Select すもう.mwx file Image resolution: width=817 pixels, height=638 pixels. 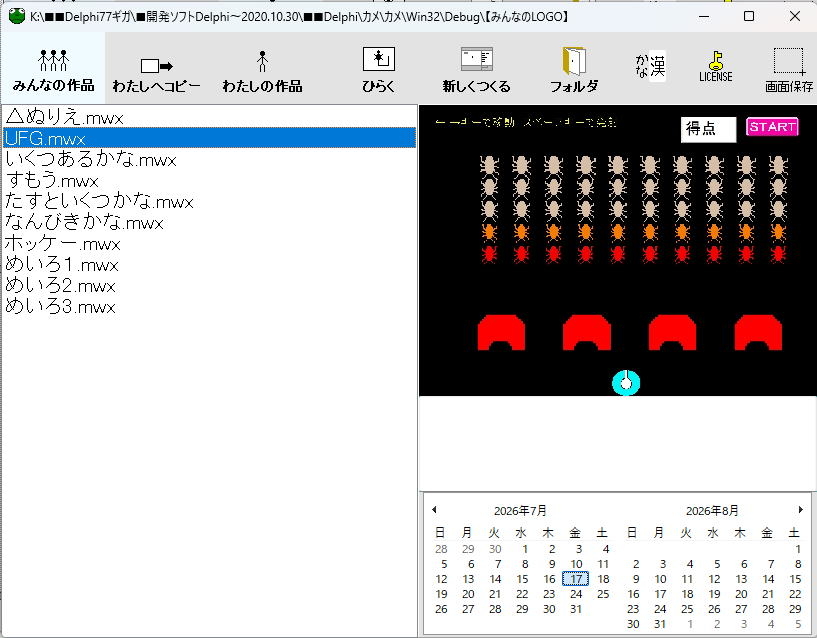pos(209,180)
